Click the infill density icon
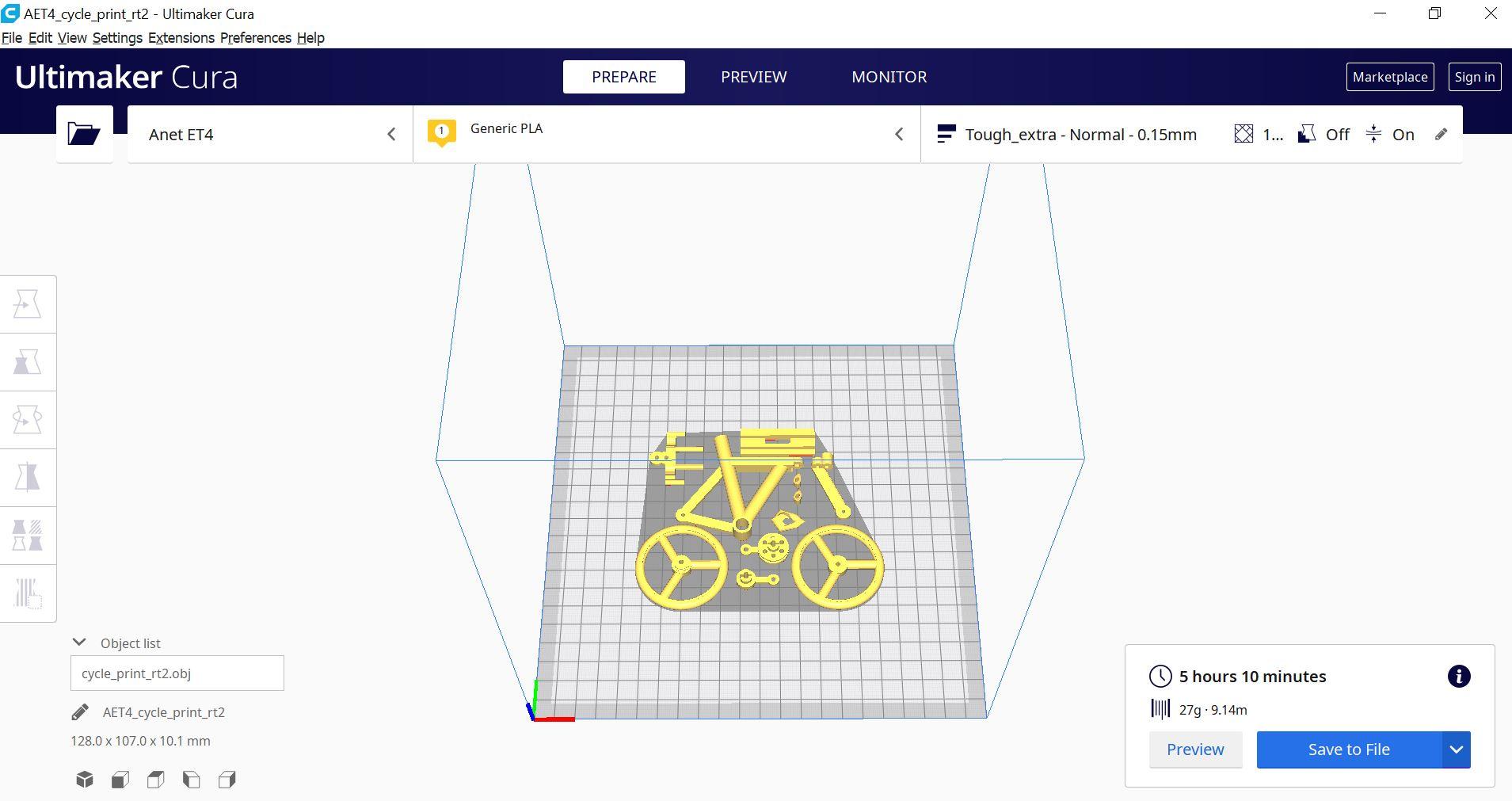This screenshot has height=801, width=1512. click(1243, 134)
